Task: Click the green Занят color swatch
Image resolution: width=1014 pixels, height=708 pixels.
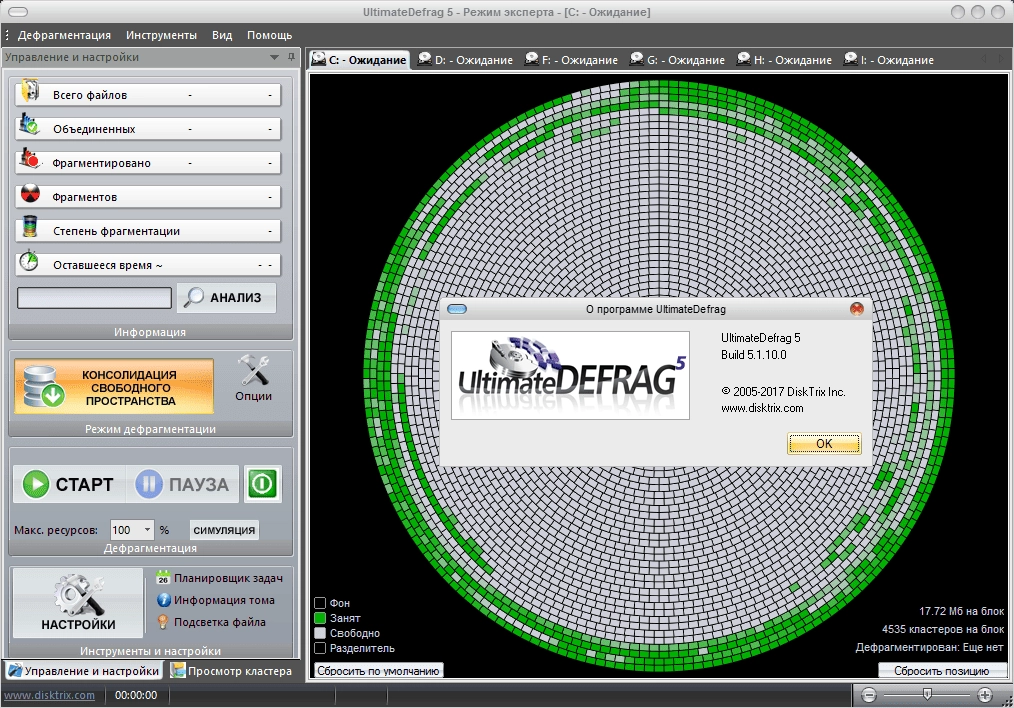Action: (319, 617)
